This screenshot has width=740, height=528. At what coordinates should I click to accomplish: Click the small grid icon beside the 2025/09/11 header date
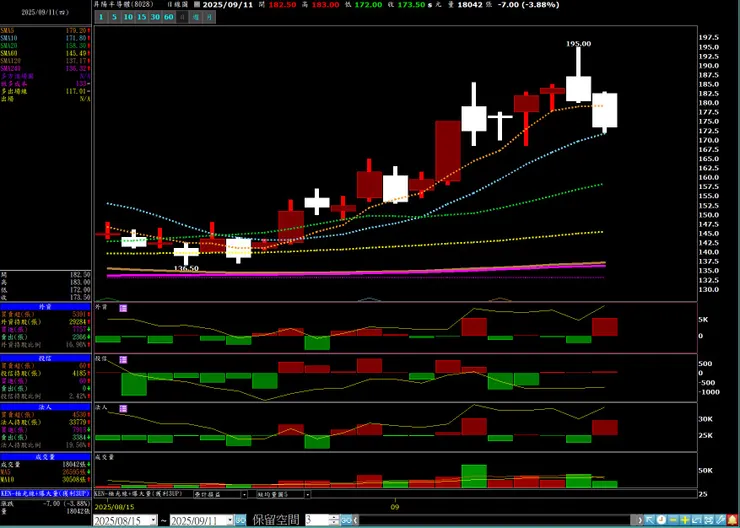197,4
